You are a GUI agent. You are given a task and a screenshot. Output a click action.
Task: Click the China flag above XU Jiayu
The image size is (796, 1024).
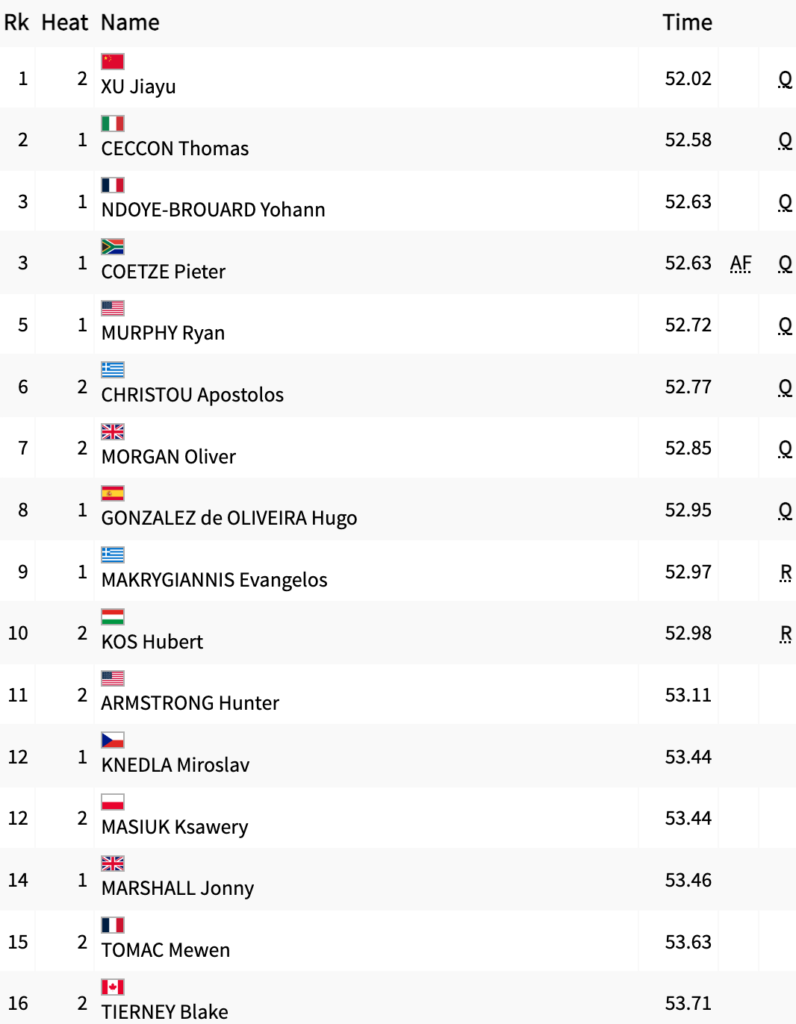tap(112, 61)
